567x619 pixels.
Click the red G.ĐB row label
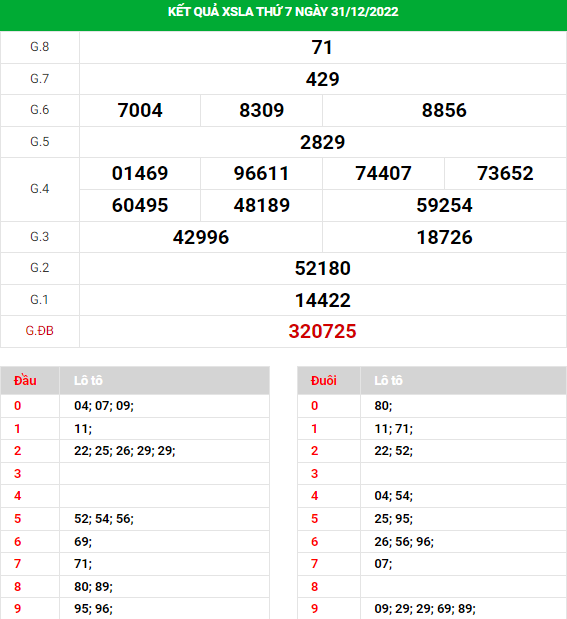click(x=39, y=331)
